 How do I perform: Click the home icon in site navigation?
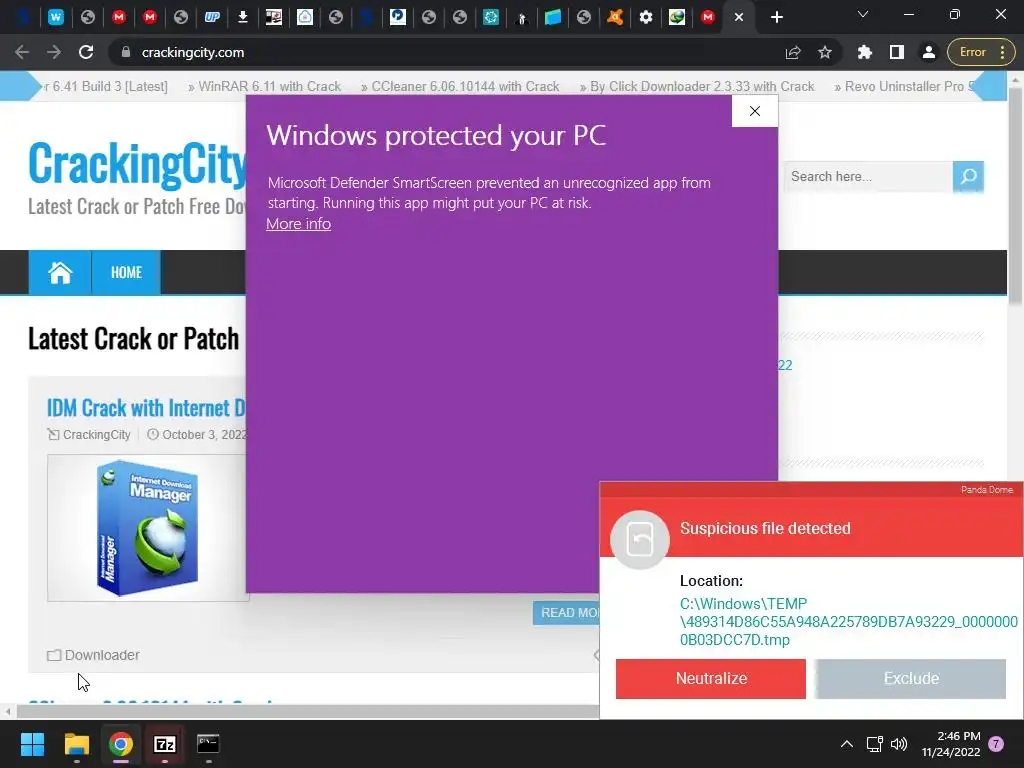click(x=60, y=272)
